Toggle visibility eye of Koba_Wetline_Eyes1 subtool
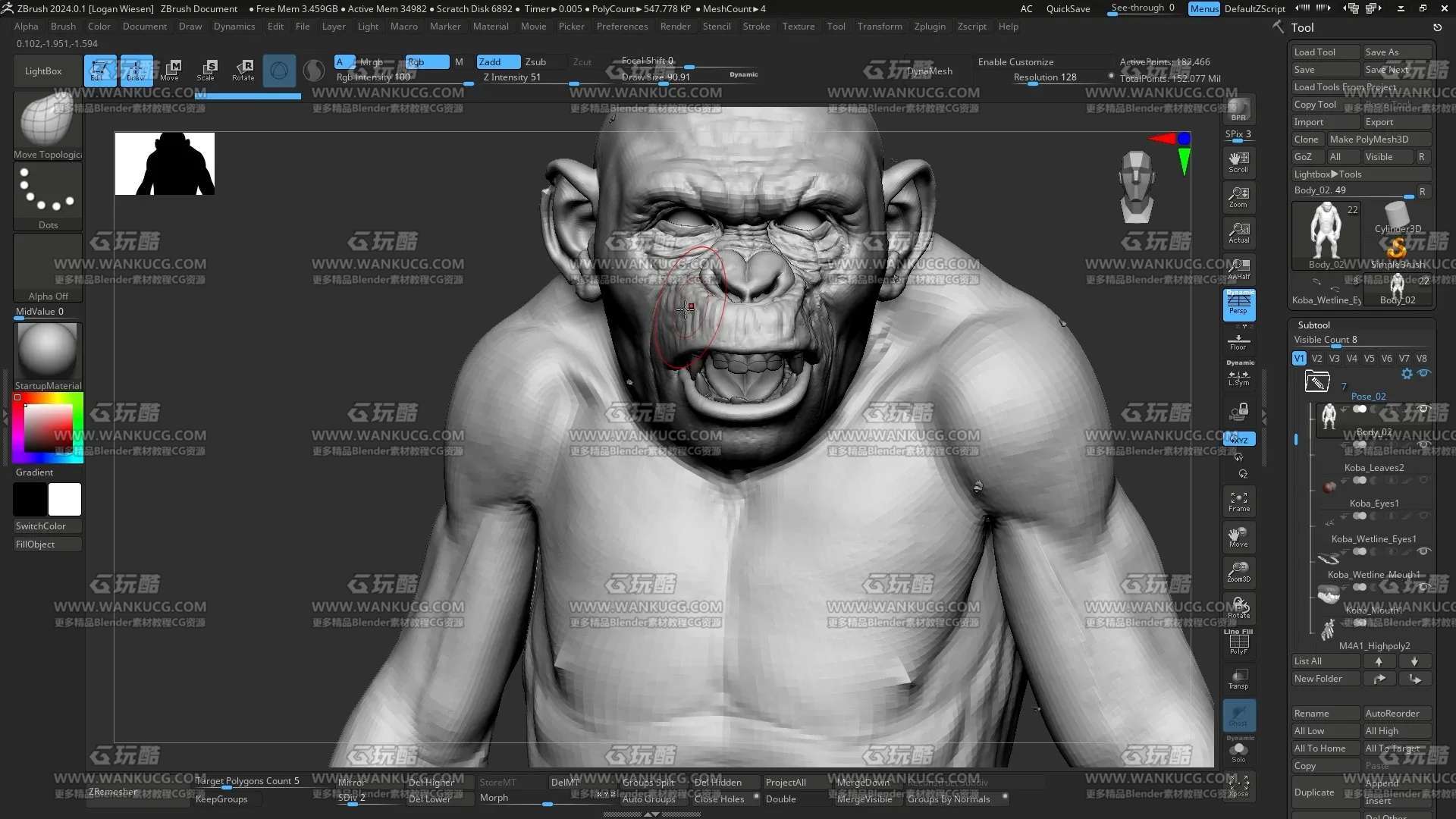This screenshot has width=1456, height=819. click(1423, 516)
